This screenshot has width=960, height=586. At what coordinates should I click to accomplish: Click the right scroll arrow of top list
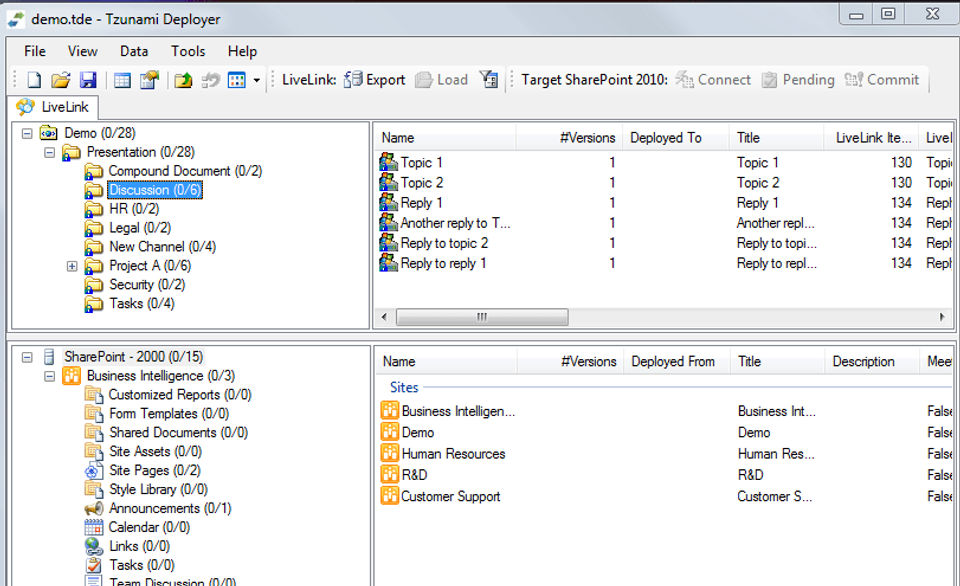pos(942,317)
